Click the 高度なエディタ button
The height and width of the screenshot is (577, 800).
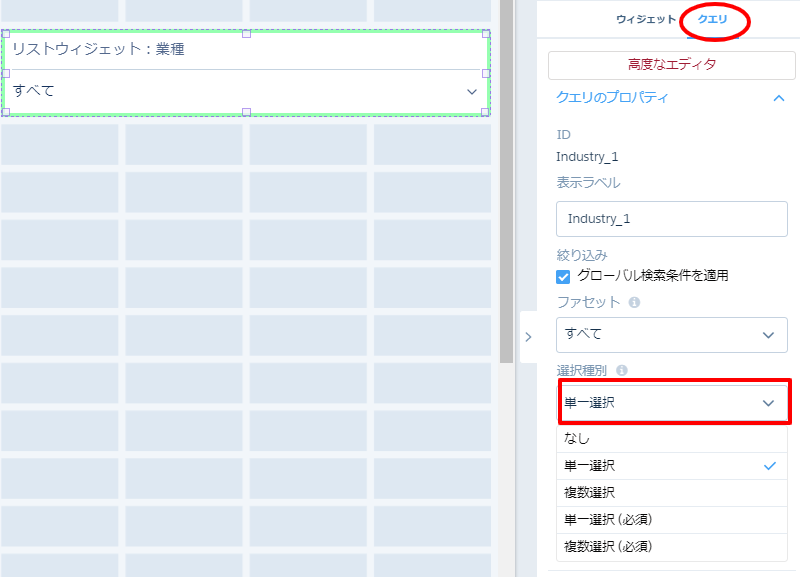click(671, 65)
